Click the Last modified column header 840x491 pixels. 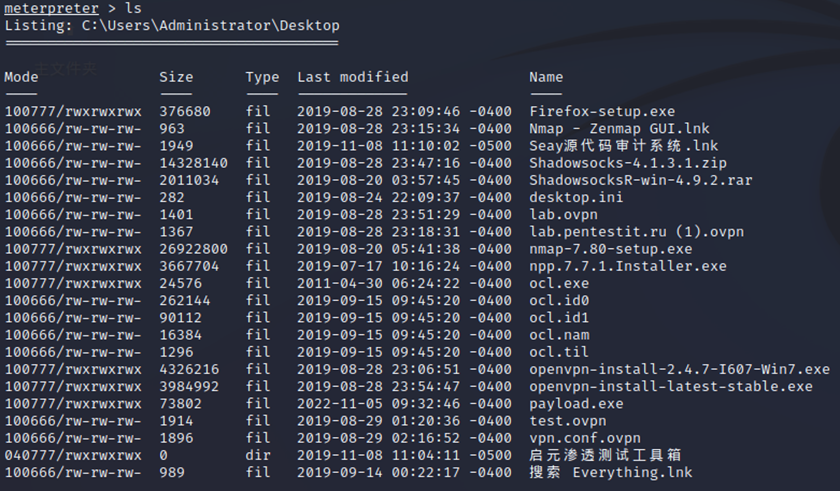[x=352, y=77]
